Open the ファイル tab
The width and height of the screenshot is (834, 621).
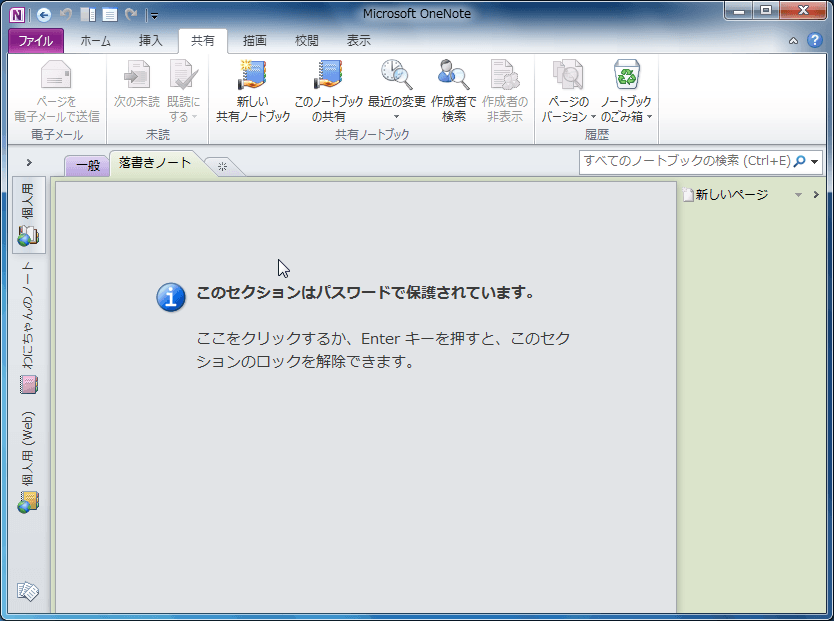36,41
